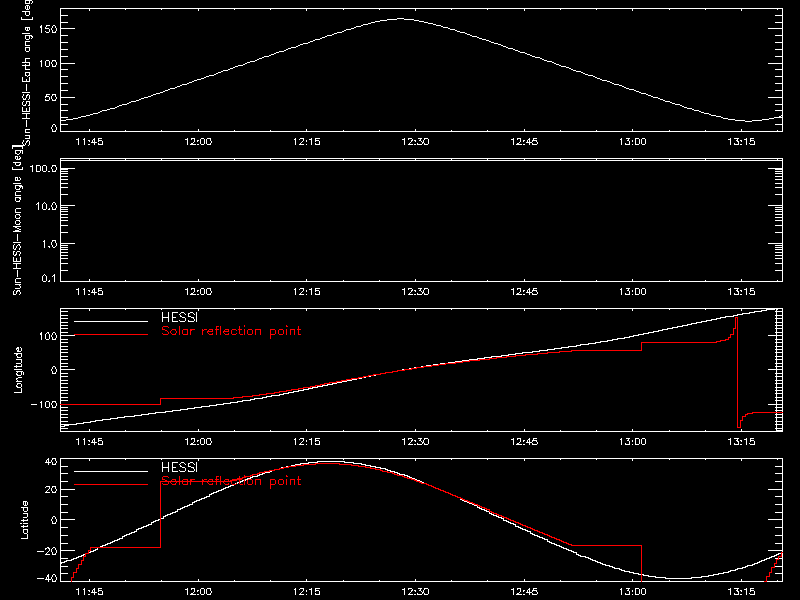Select Solar reflection point label in Latitude plot

click(231, 481)
